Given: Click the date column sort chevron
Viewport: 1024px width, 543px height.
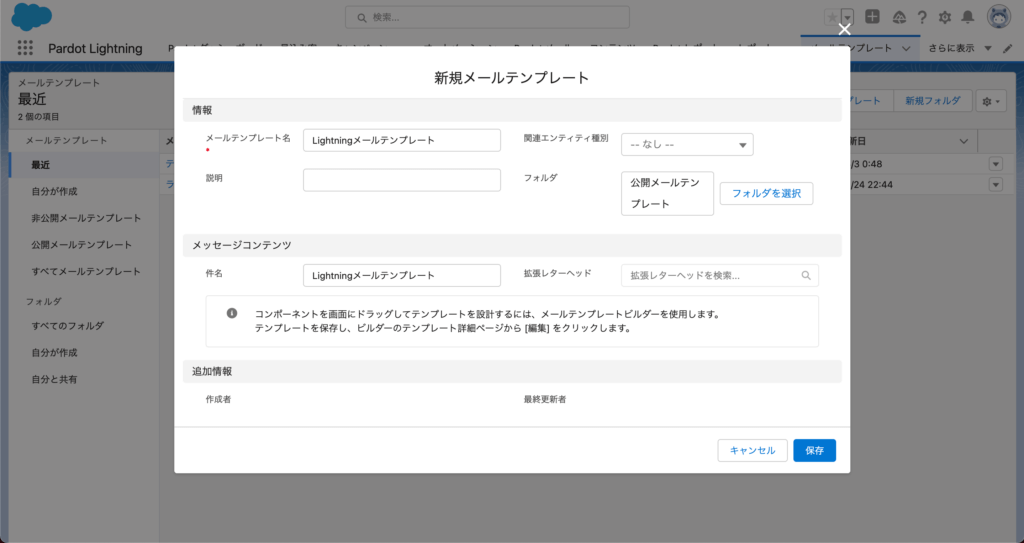Looking at the screenshot, I should (x=964, y=141).
